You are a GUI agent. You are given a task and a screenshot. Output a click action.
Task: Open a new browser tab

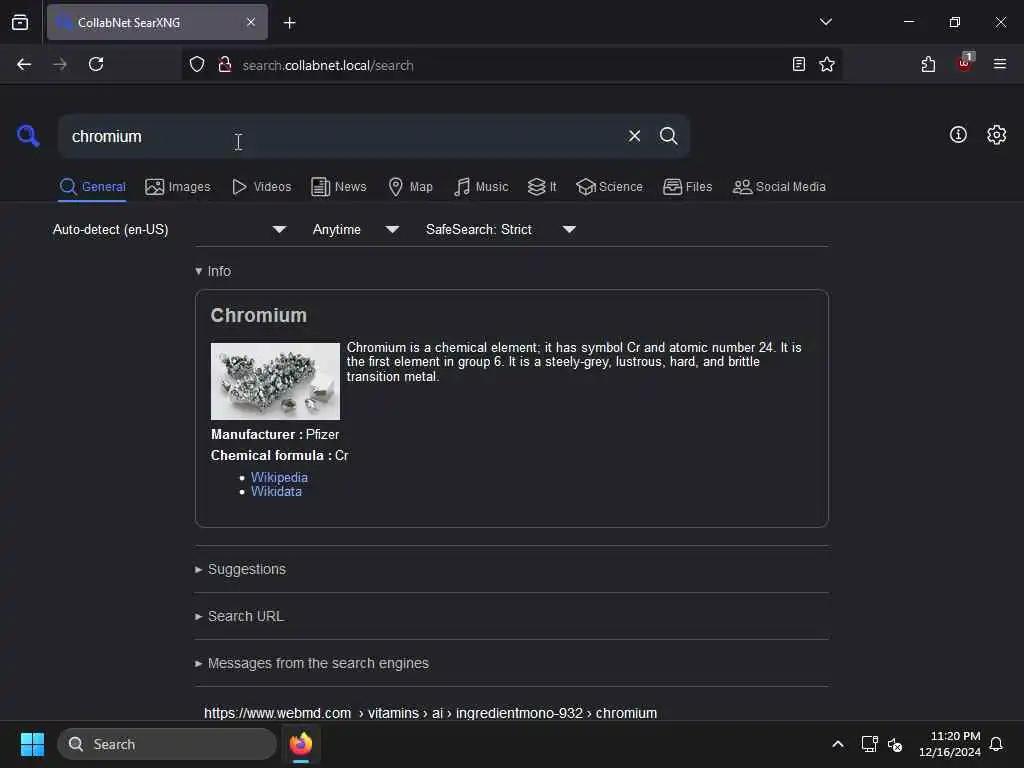point(289,23)
